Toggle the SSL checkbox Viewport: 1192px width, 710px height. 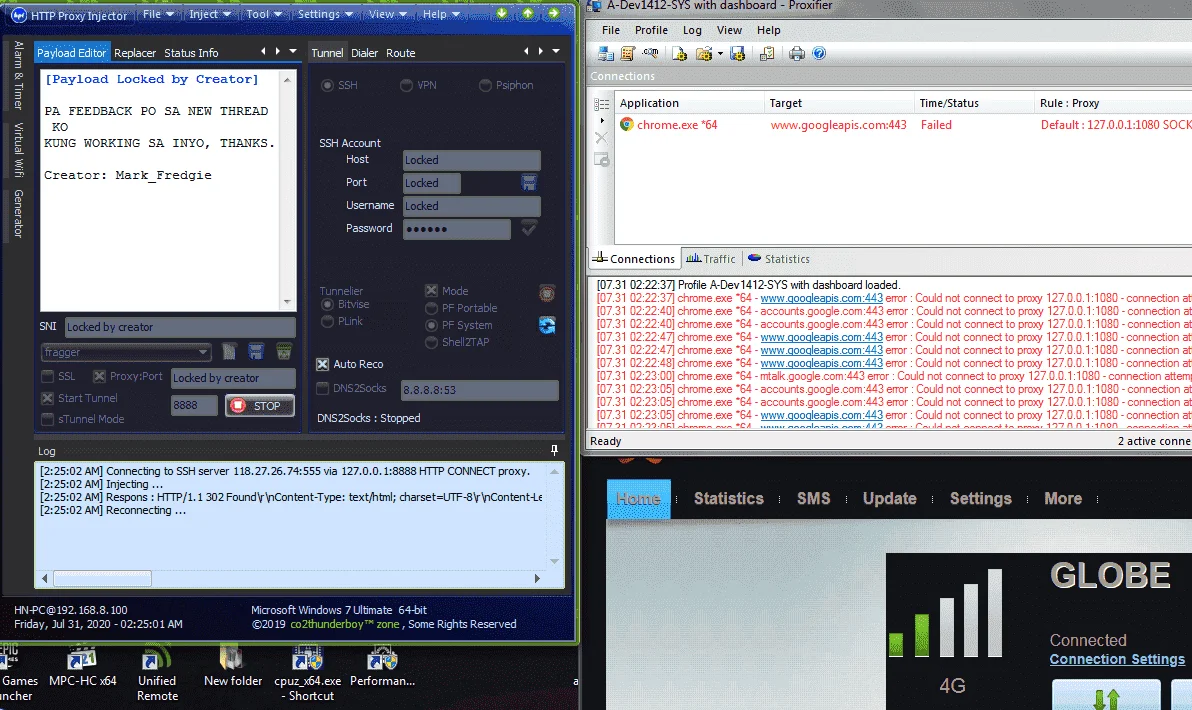point(48,376)
